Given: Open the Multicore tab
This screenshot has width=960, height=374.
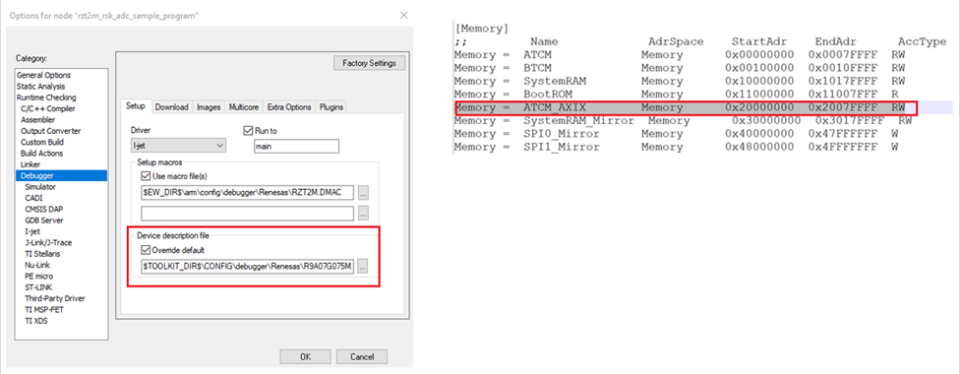Looking at the screenshot, I should (x=244, y=107).
